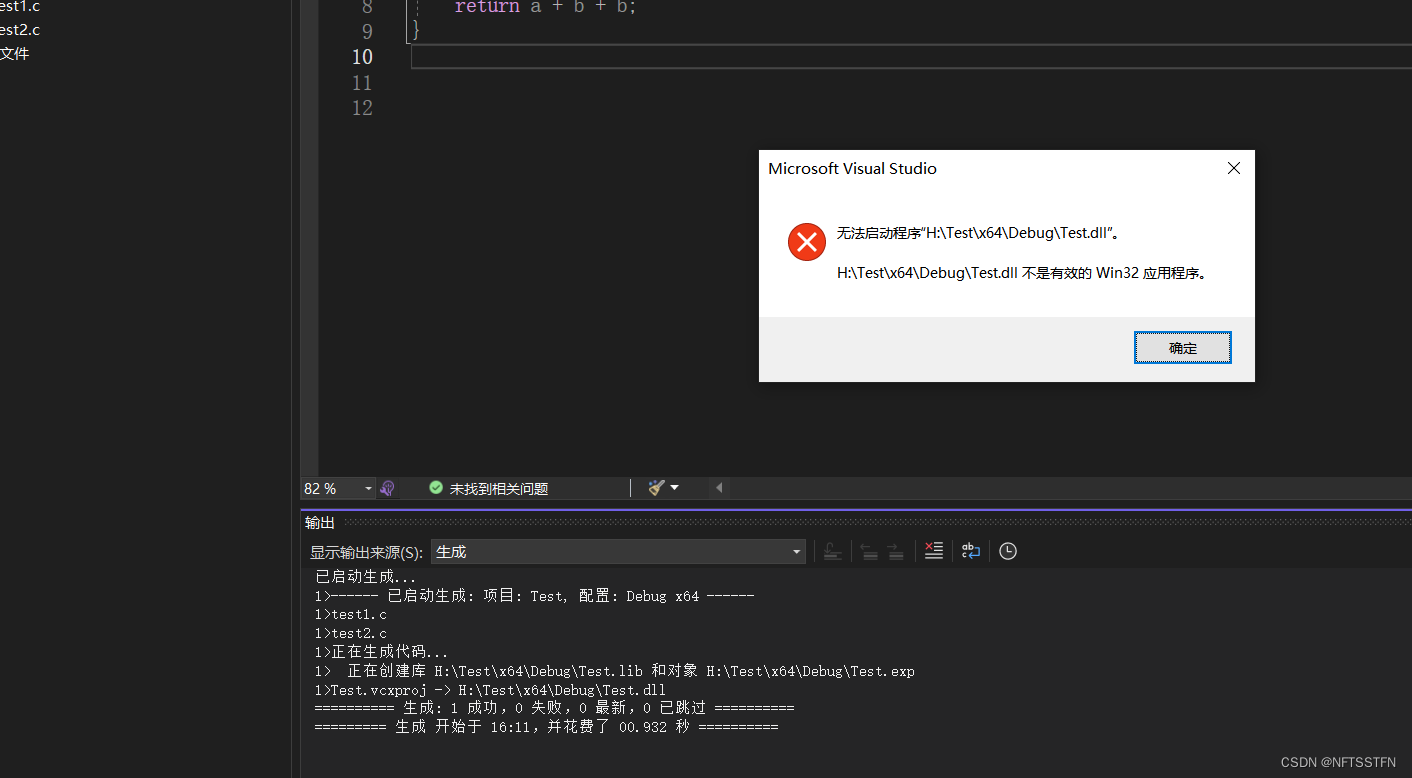Click line number 10 in the editor gutter
Screen dimensions: 1412x778
point(362,57)
